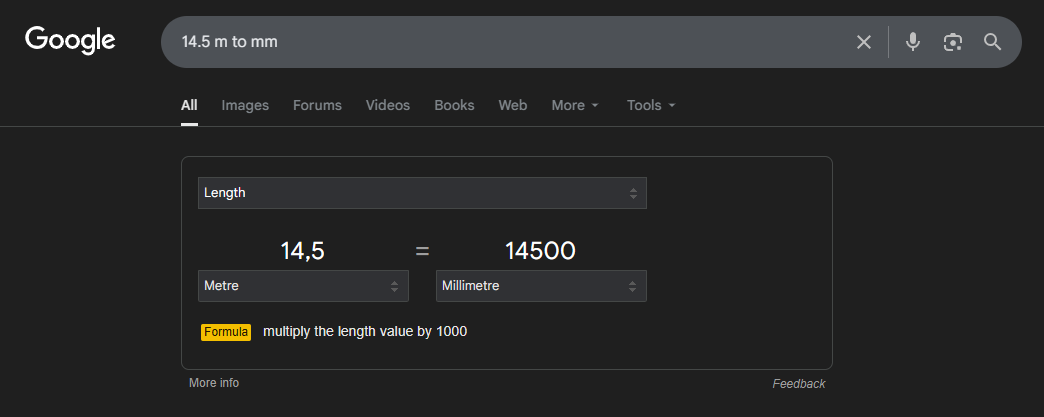This screenshot has width=1044, height=417.
Task: Click the Feedback link
Action: 799,384
